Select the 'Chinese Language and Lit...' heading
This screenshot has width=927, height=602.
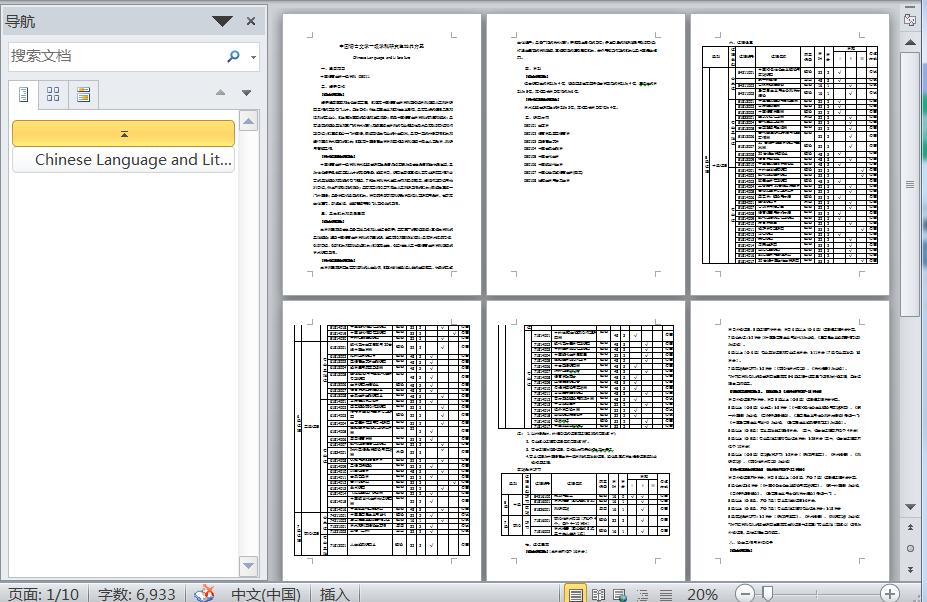(x=124, y=160)
